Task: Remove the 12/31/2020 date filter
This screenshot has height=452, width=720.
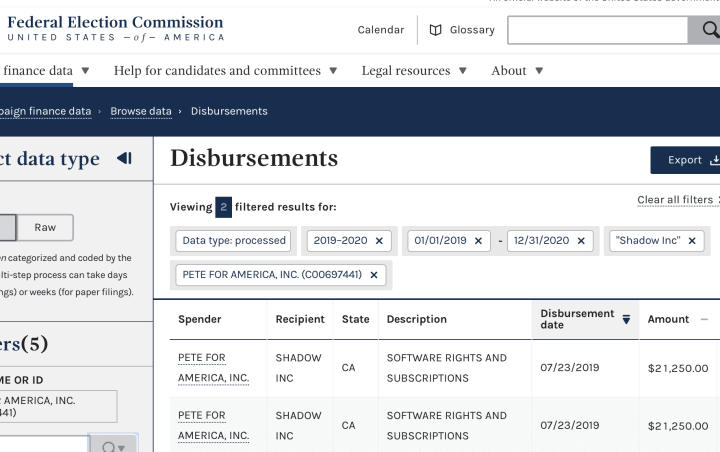Action: point(582,241)
